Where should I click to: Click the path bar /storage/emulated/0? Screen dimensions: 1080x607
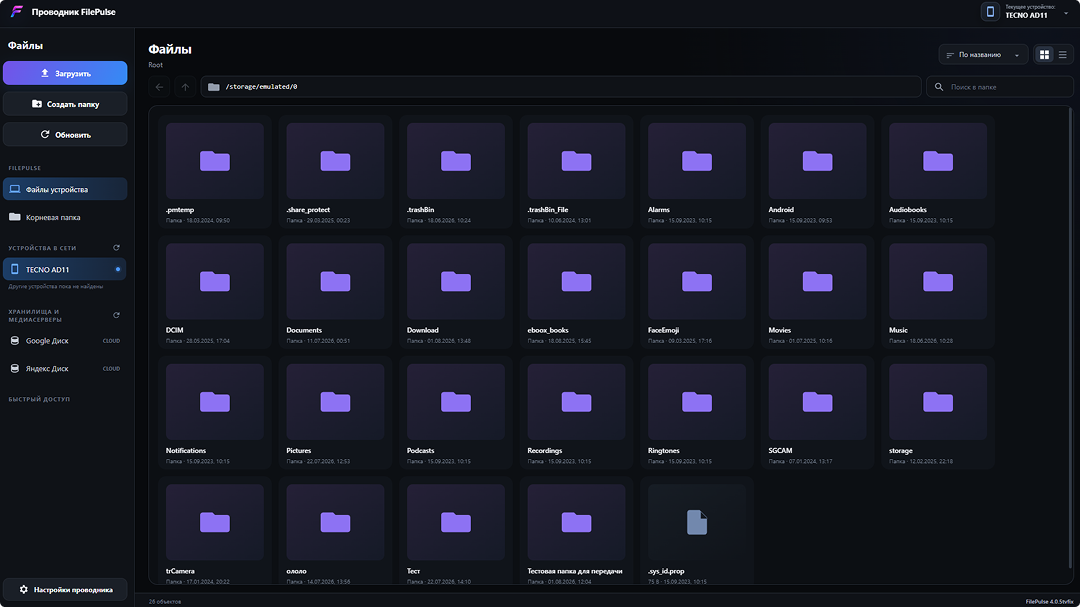561,87
